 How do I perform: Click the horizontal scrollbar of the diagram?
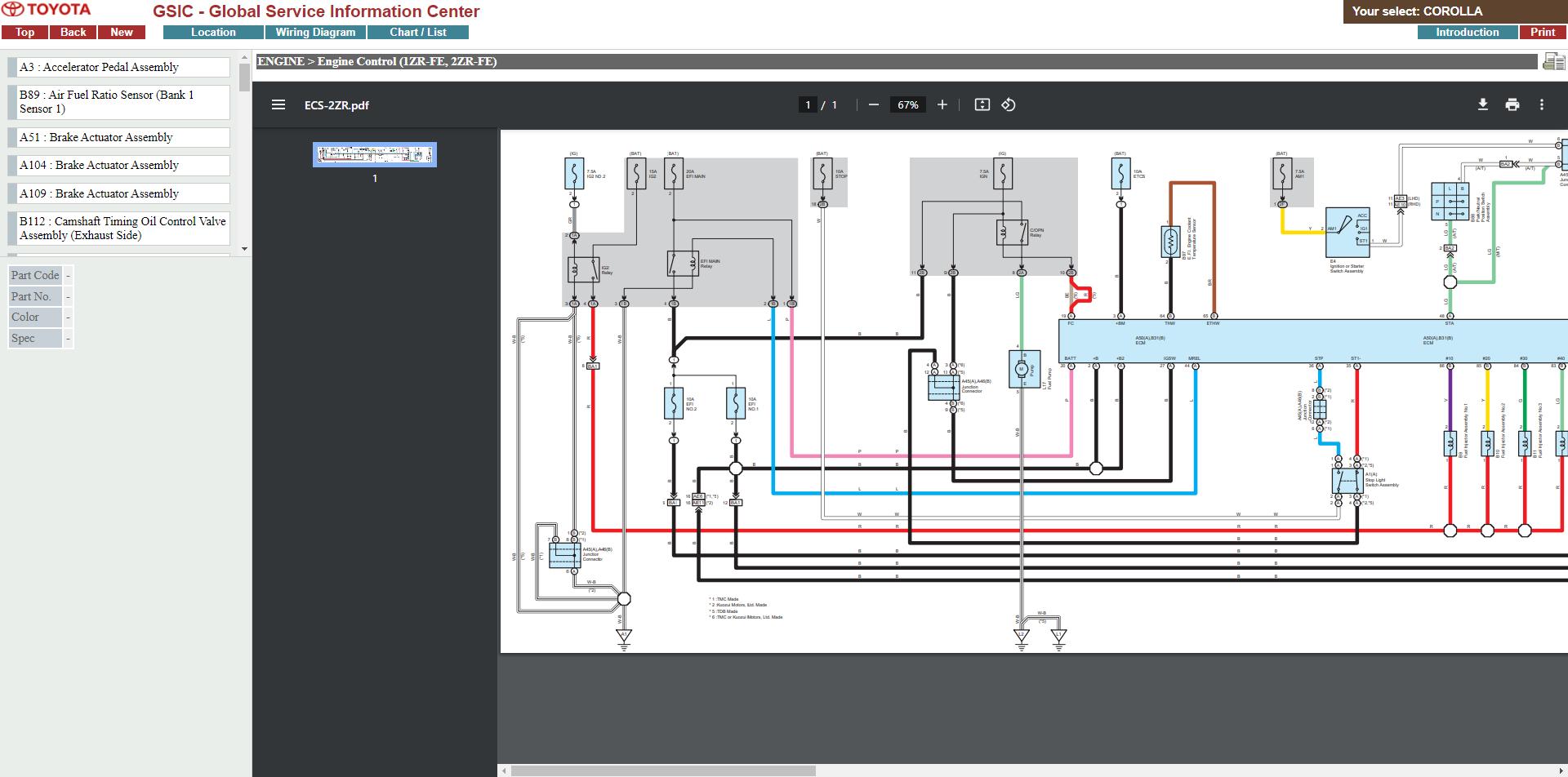(x=663, y=770)
